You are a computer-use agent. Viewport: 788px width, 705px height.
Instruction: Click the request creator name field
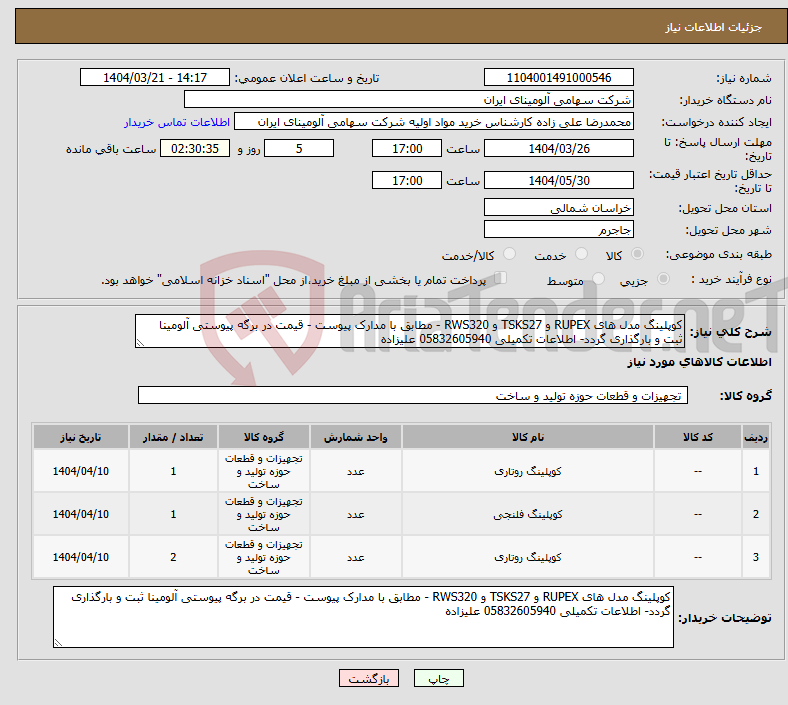[434, 122]
